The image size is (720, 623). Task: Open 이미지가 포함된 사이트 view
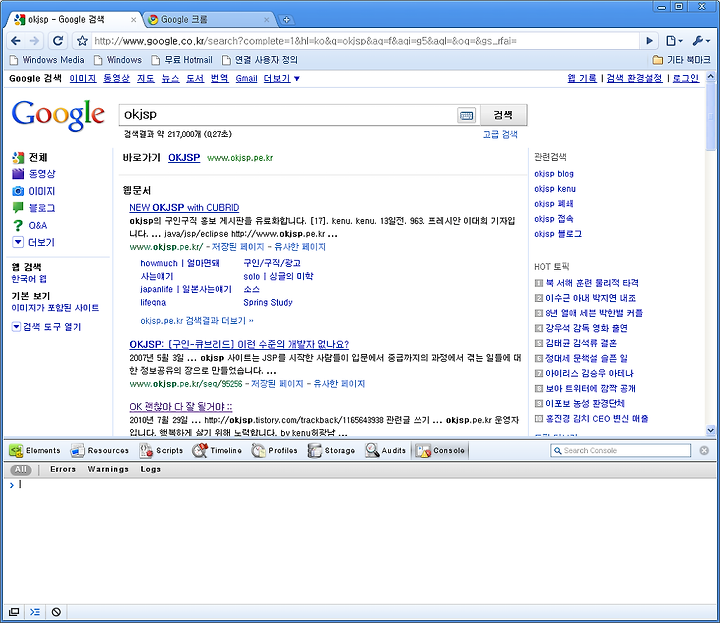point(55,308)
